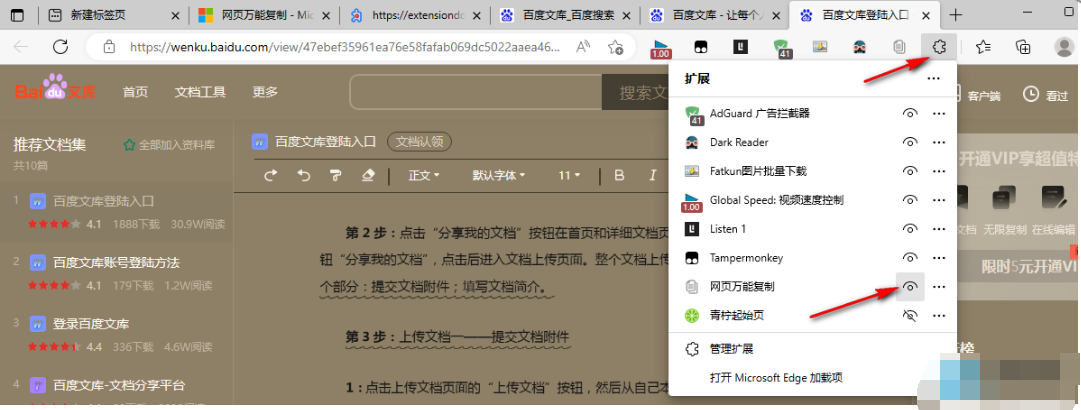Click the Listen 1 toolbar extension icon
The width and height of the screenshot is (1081, 410).
[x=741, y=47]
